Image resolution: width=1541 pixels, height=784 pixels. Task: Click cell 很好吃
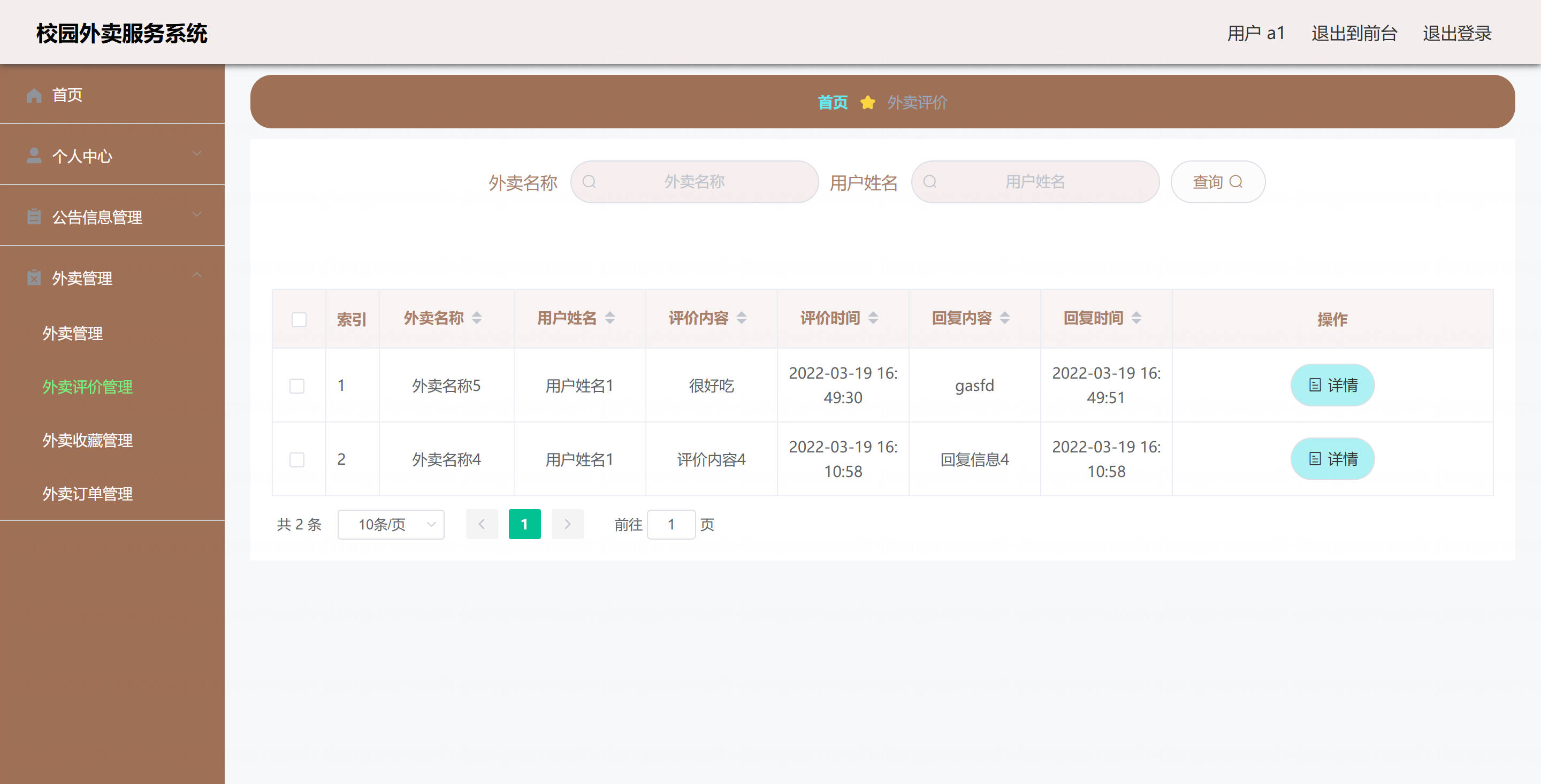[711, 386]
